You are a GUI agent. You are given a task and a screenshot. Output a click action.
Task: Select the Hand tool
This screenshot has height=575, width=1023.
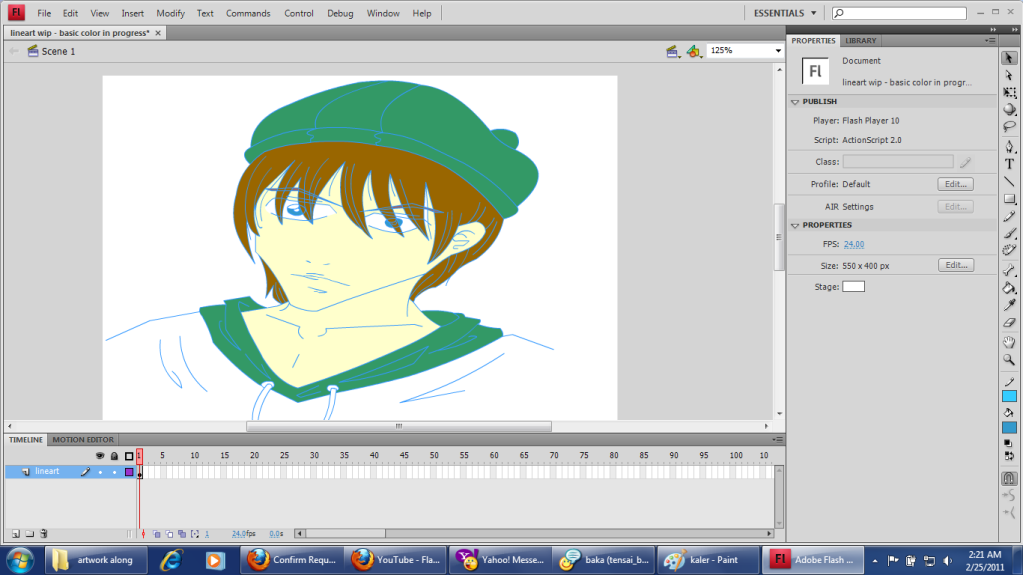tap(1009, 342)
